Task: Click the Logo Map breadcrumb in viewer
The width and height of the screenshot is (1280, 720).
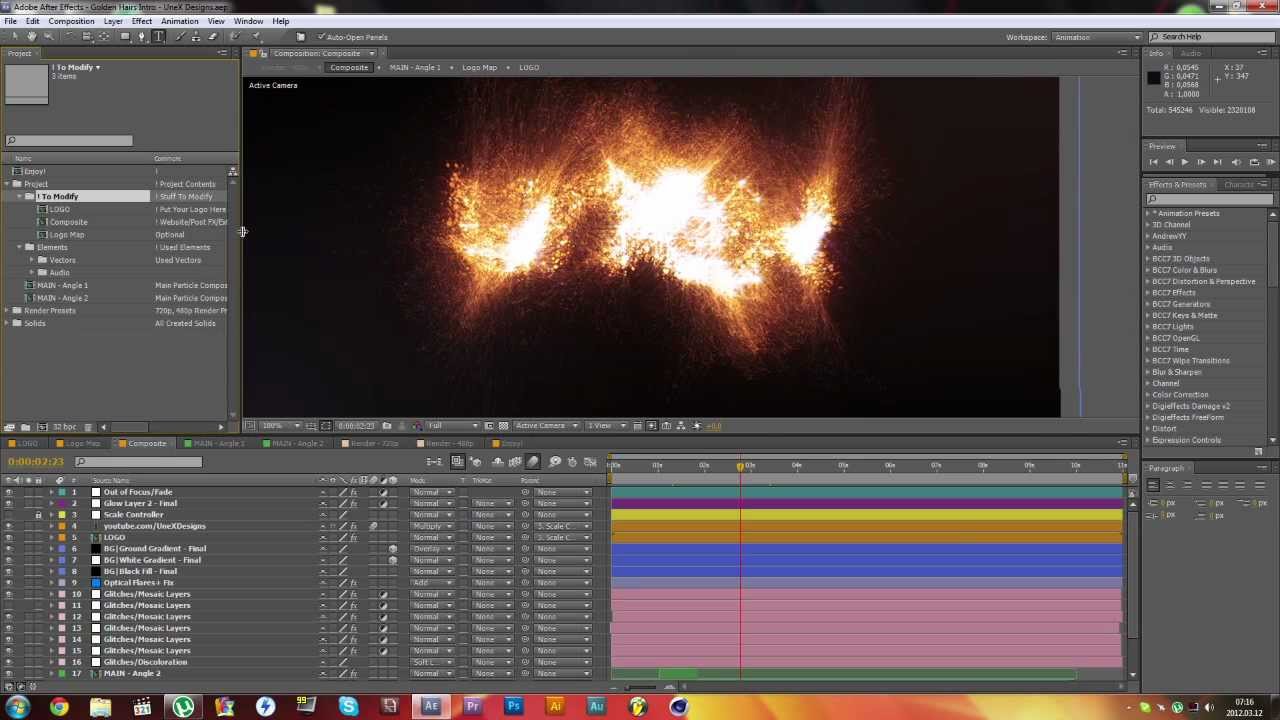Action: pos(479,68)
